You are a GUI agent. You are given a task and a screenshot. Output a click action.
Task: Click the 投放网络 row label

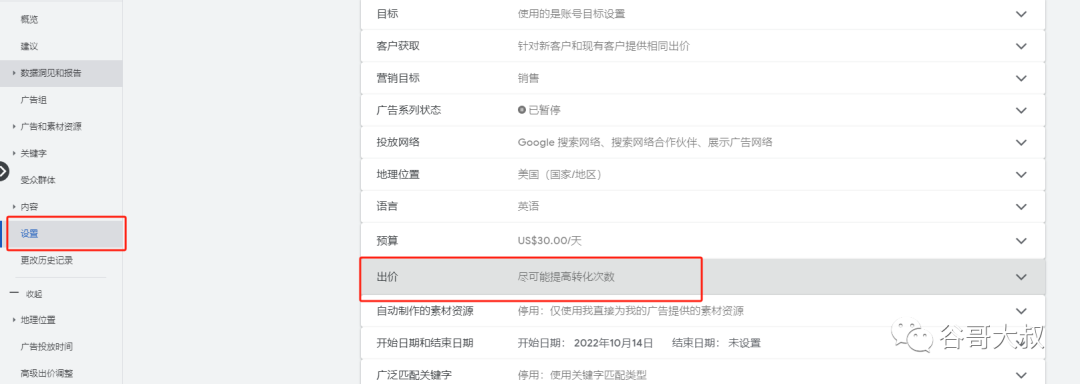pos(398,142)
